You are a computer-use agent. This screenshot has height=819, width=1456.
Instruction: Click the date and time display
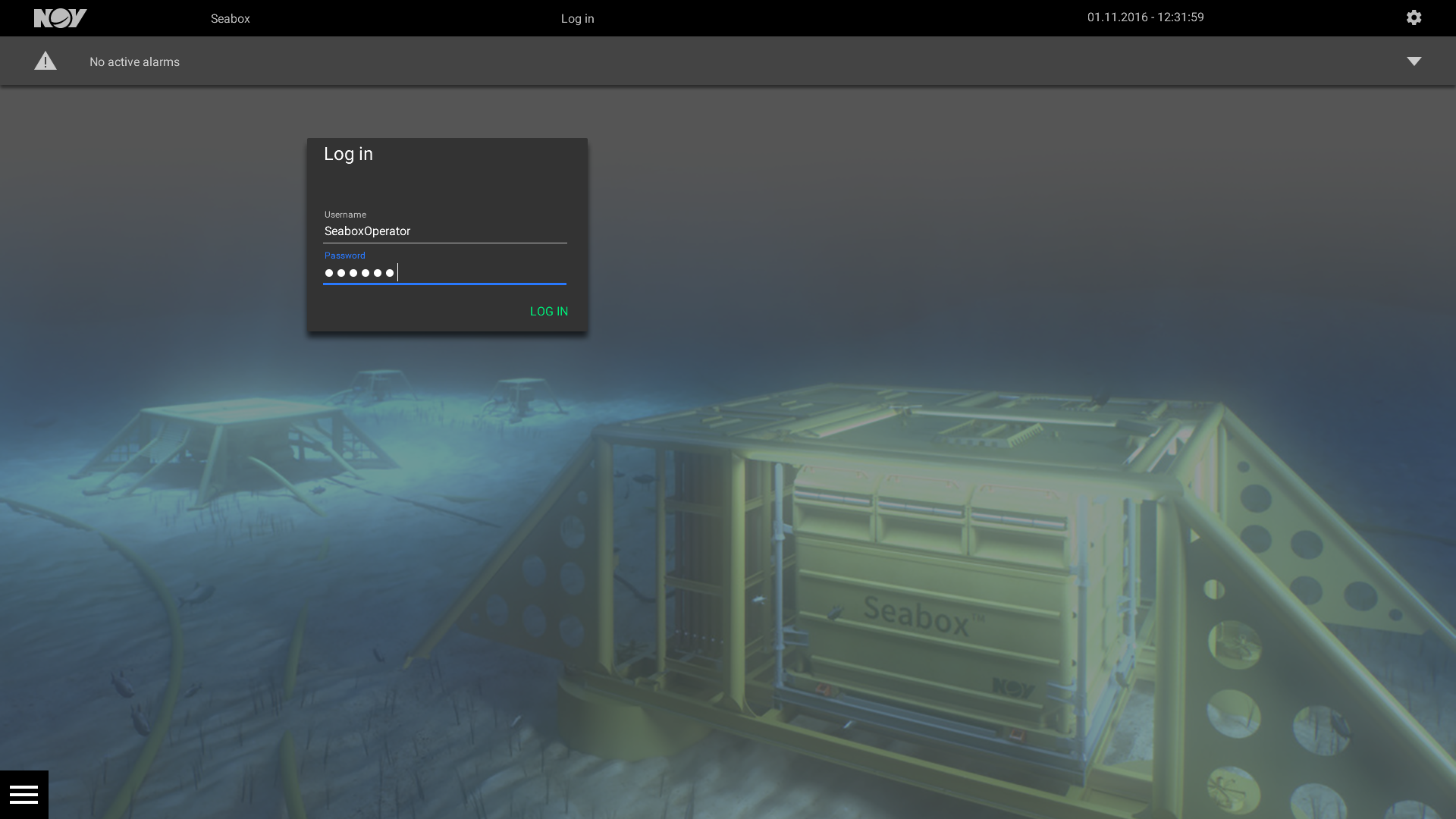[x=1146, y=17]
